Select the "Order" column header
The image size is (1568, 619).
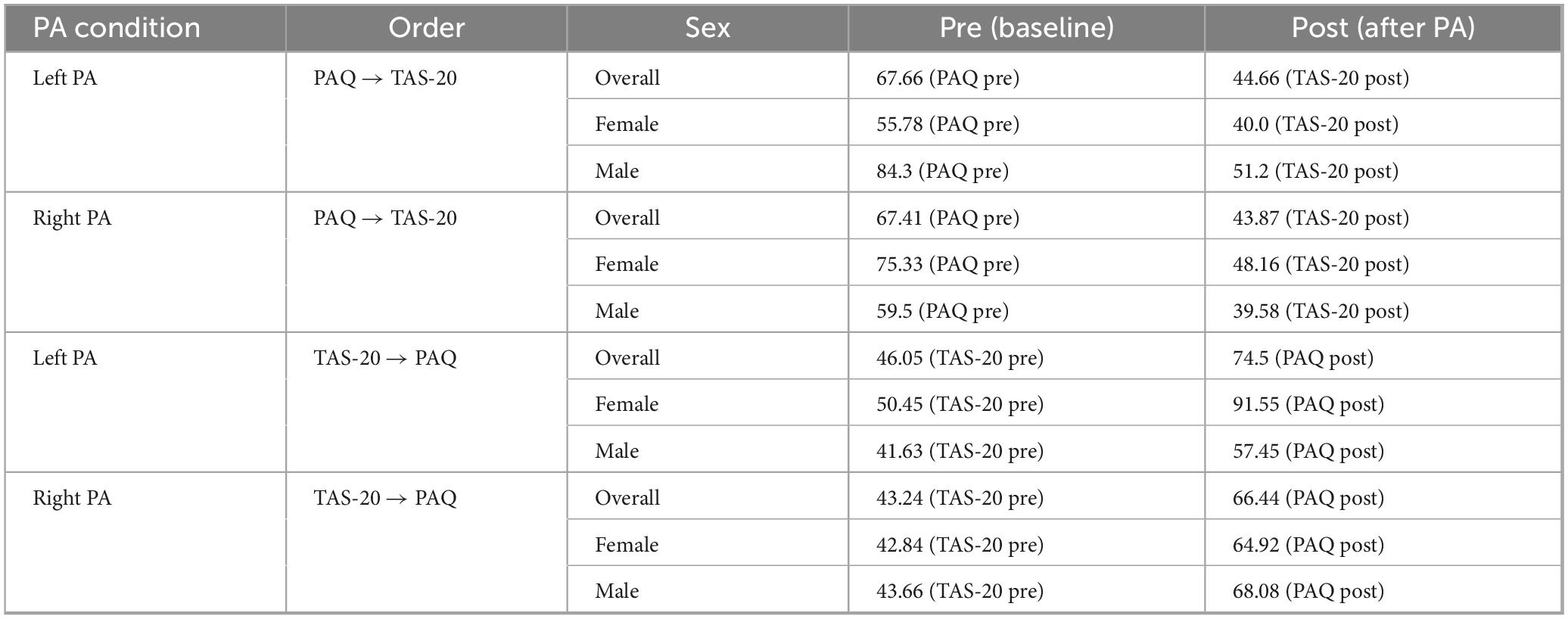pos(426,28)
